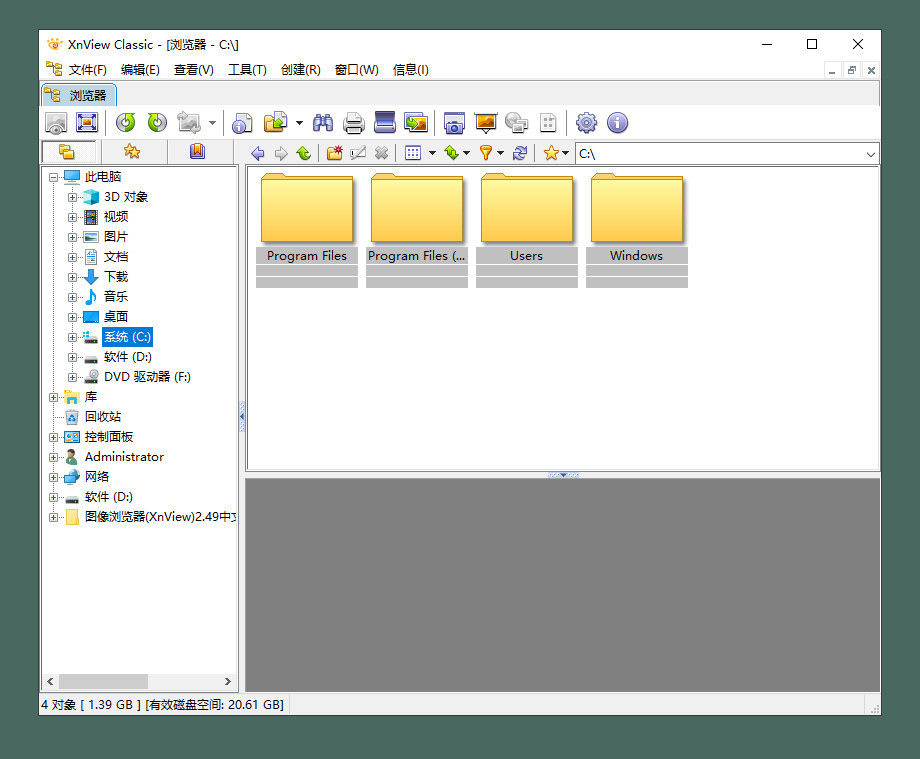Open settings with the gear icon
The image size is (920, 759).
pos(586,123)
